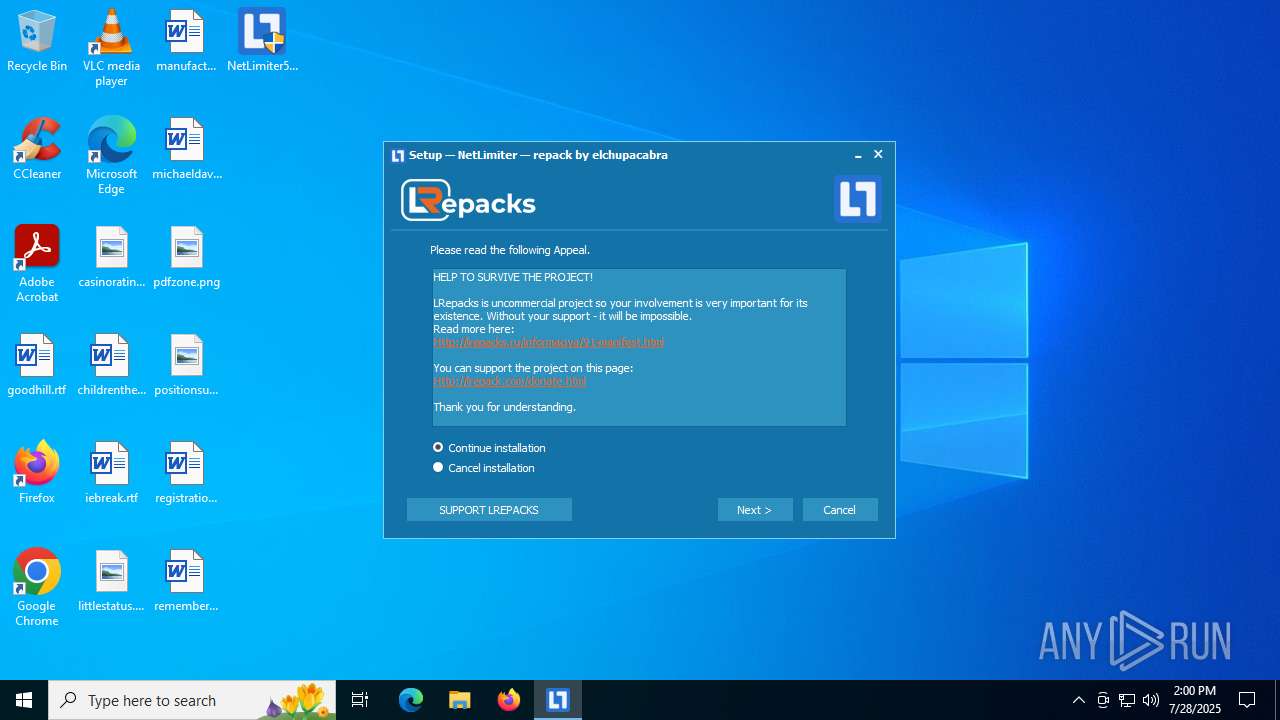Select the remember... document icon
Image resolution: width=1280 pixels, height=720 pixels.
click(186, 582)
